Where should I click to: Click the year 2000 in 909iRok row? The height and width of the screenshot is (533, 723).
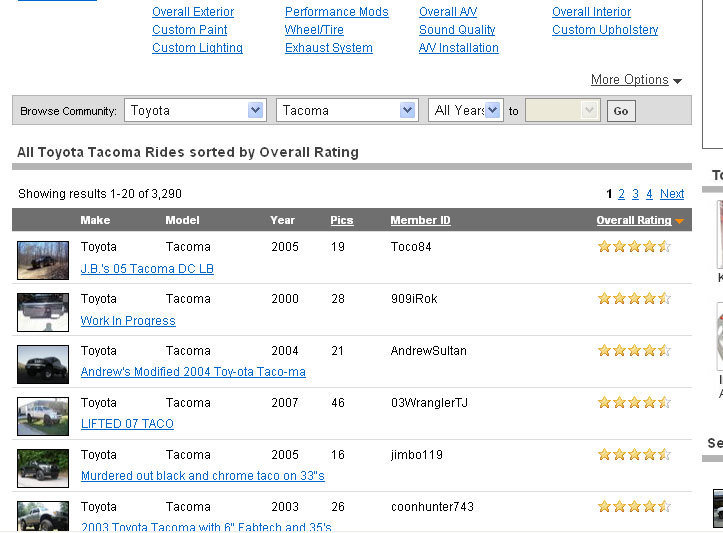click(x=284, y=299)
